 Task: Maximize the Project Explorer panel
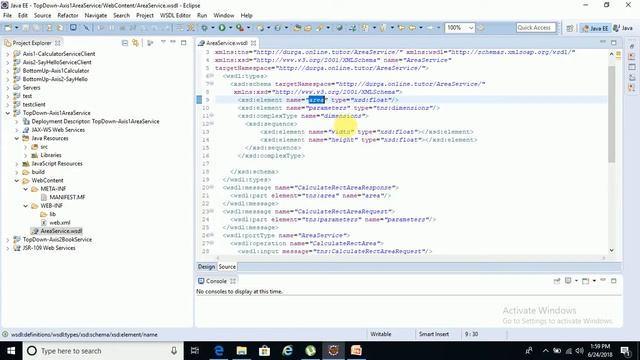184,42
